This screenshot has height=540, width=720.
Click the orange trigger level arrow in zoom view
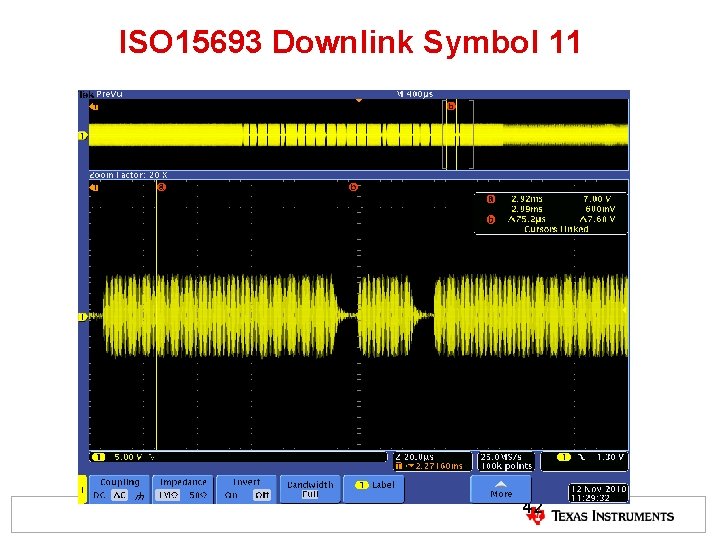click(x=94, y=187)
